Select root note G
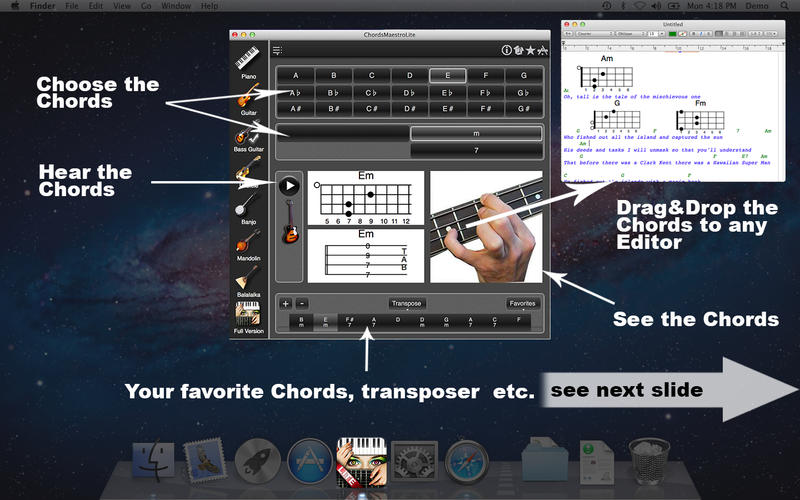The image size is (800, 500). pos(523,76)
